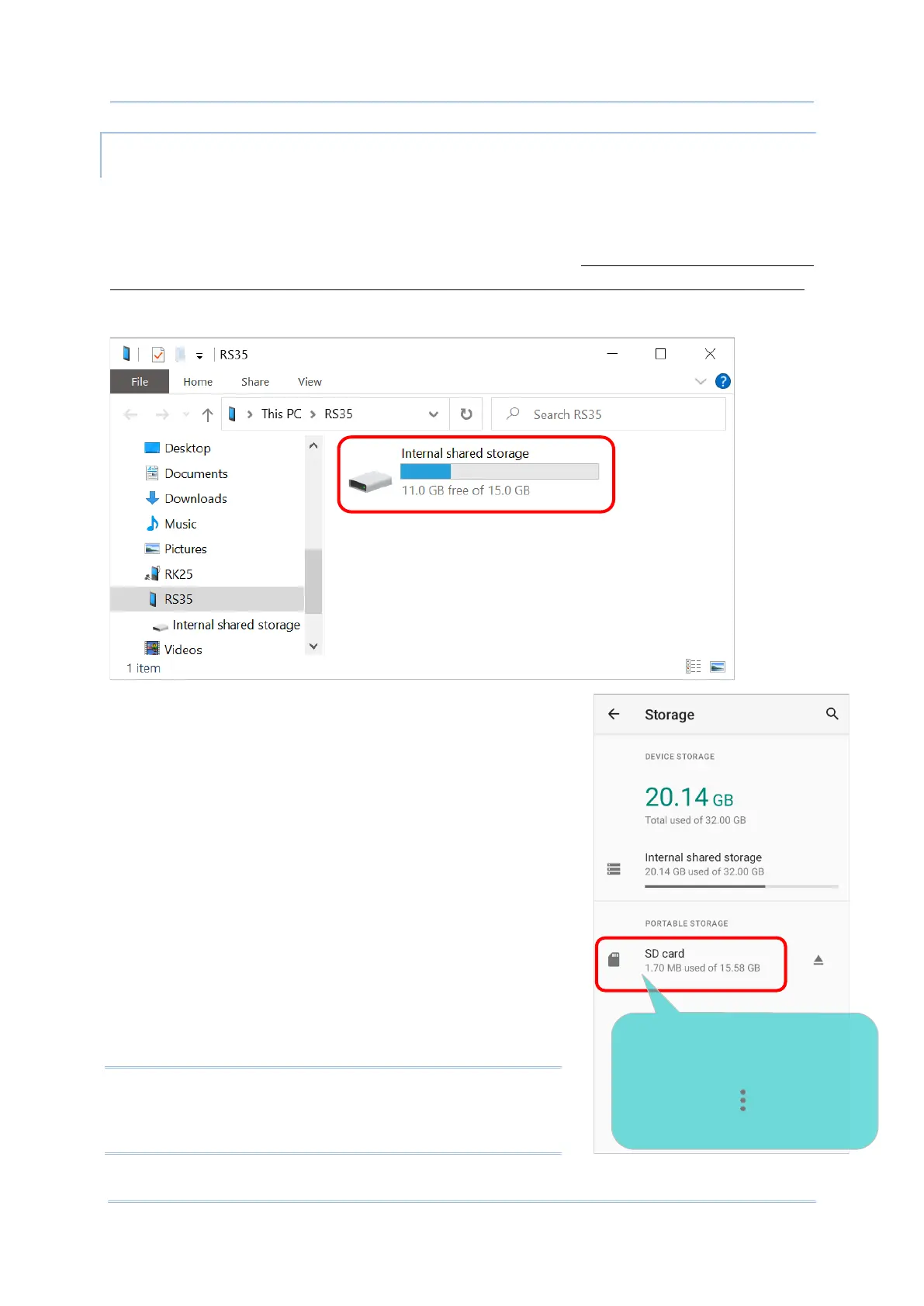
Task: Tap the SD card icon
Action: tap(614, 960)
